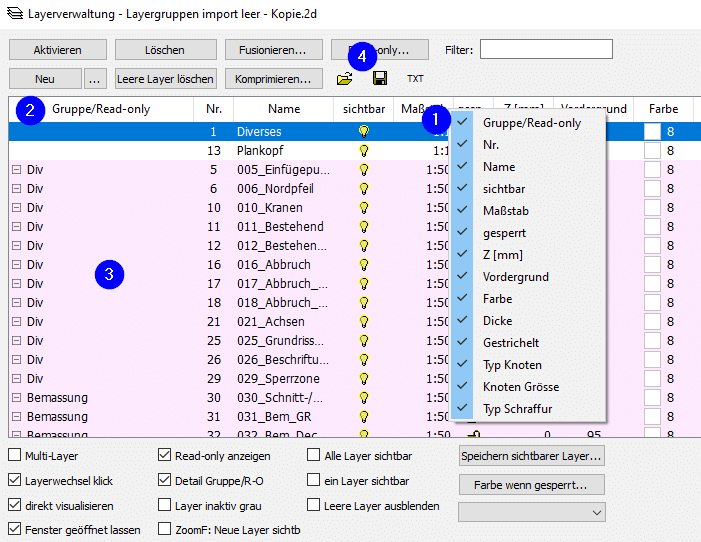Click color swatch of Plankopf layer
The height and width of the screenshot is (542, 701).
652,151
